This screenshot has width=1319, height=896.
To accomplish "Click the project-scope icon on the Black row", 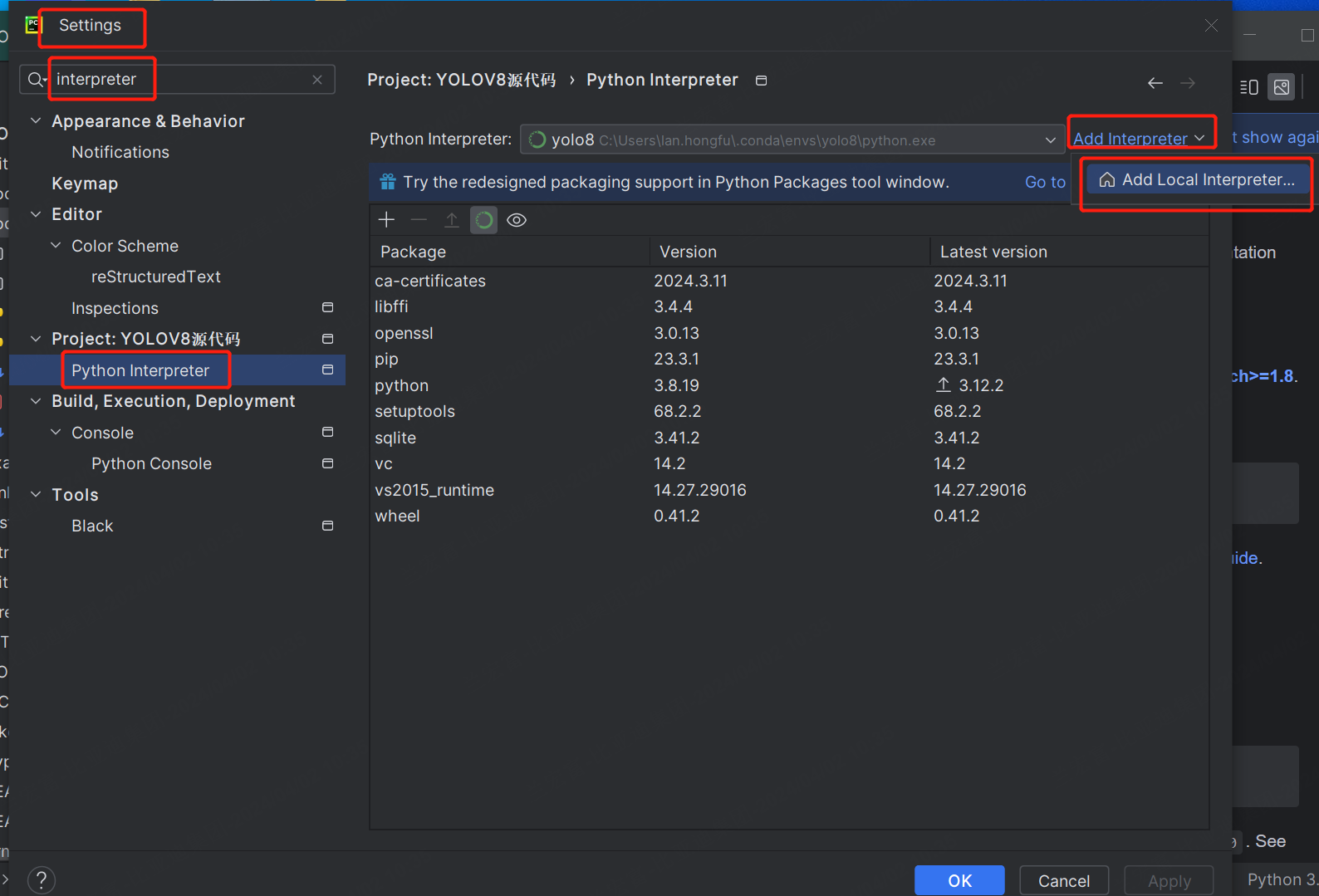I will [327, 526].
